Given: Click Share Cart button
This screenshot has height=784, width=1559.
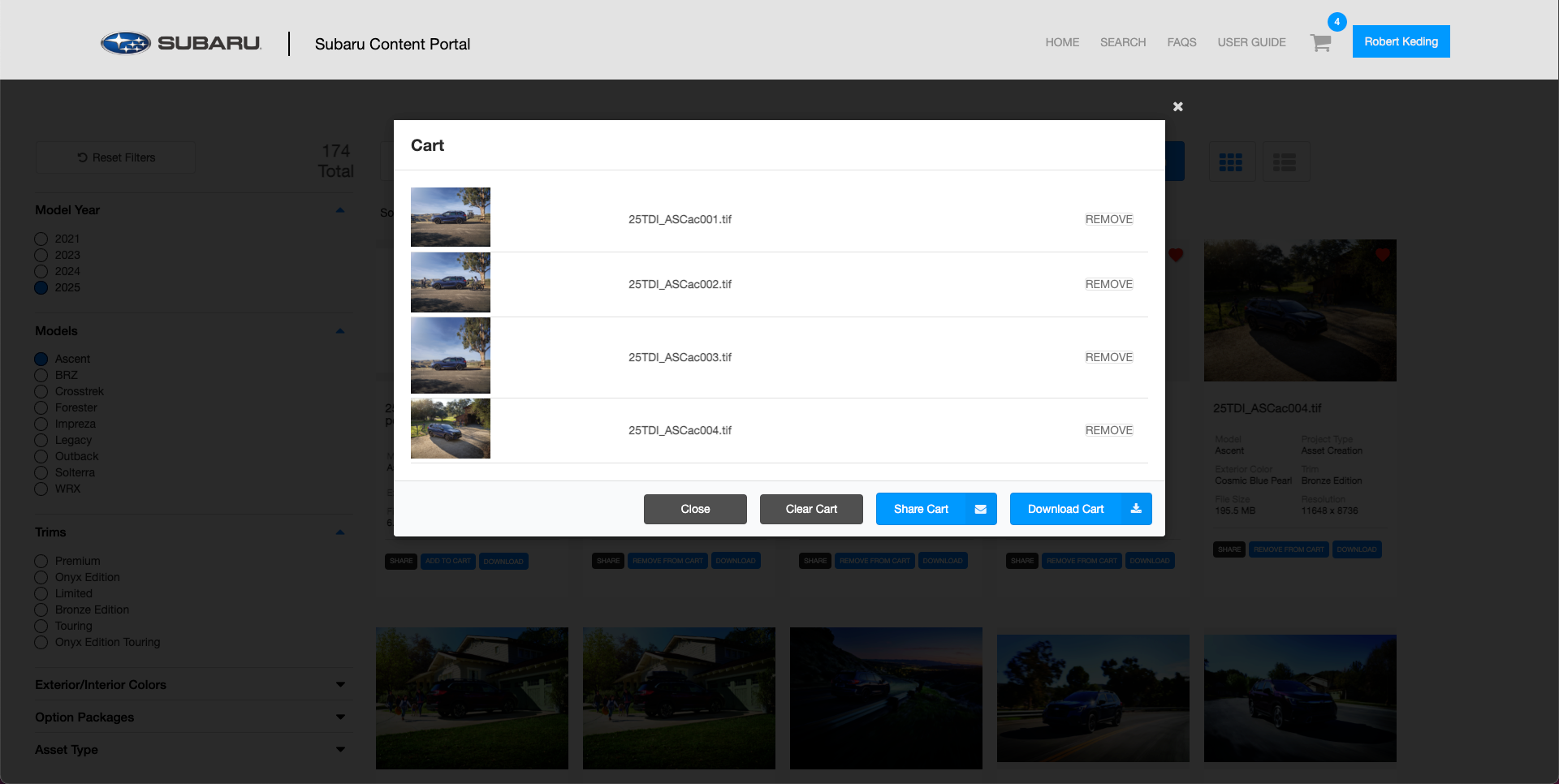Looking at the screenshot, I should (936, 509).
